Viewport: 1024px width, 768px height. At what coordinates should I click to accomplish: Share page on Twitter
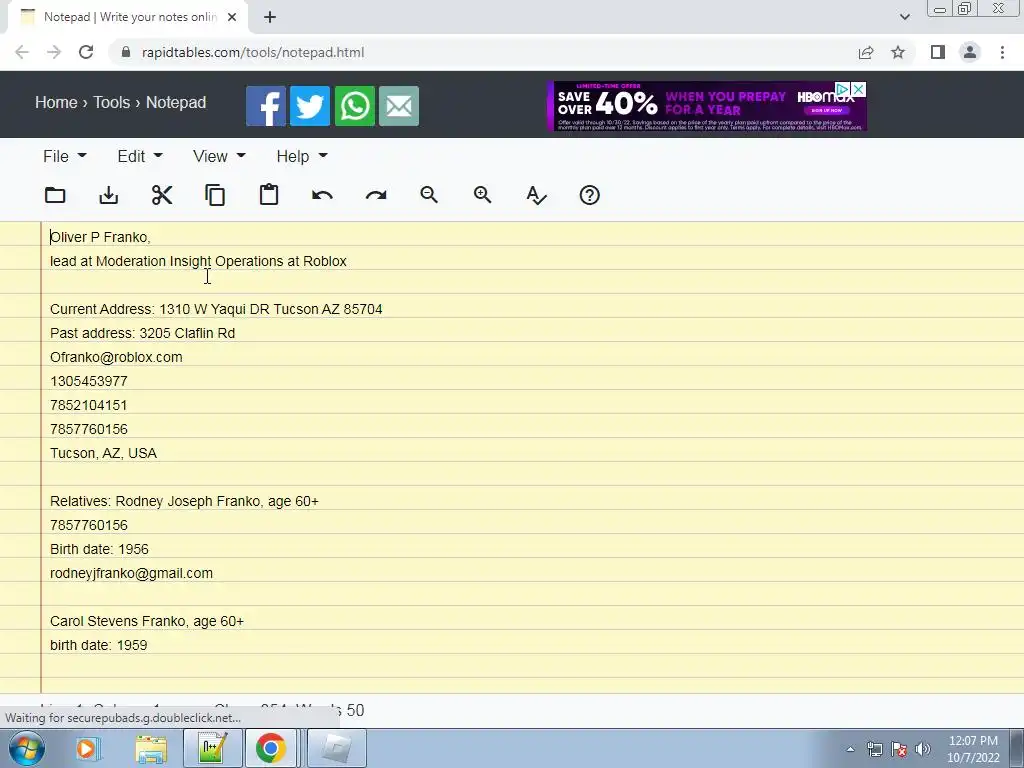[x=310, y=106]
